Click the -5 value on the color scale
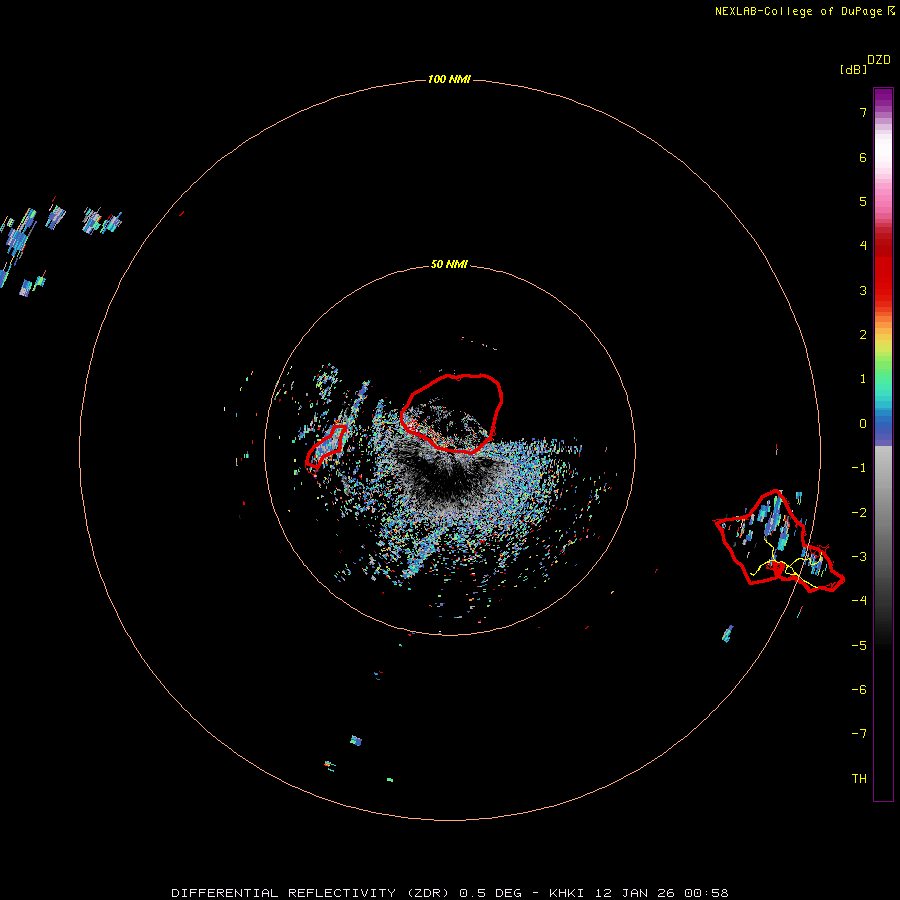Image resolution: width=900 pixels, height=900 pixels. (x=859, y=646)
